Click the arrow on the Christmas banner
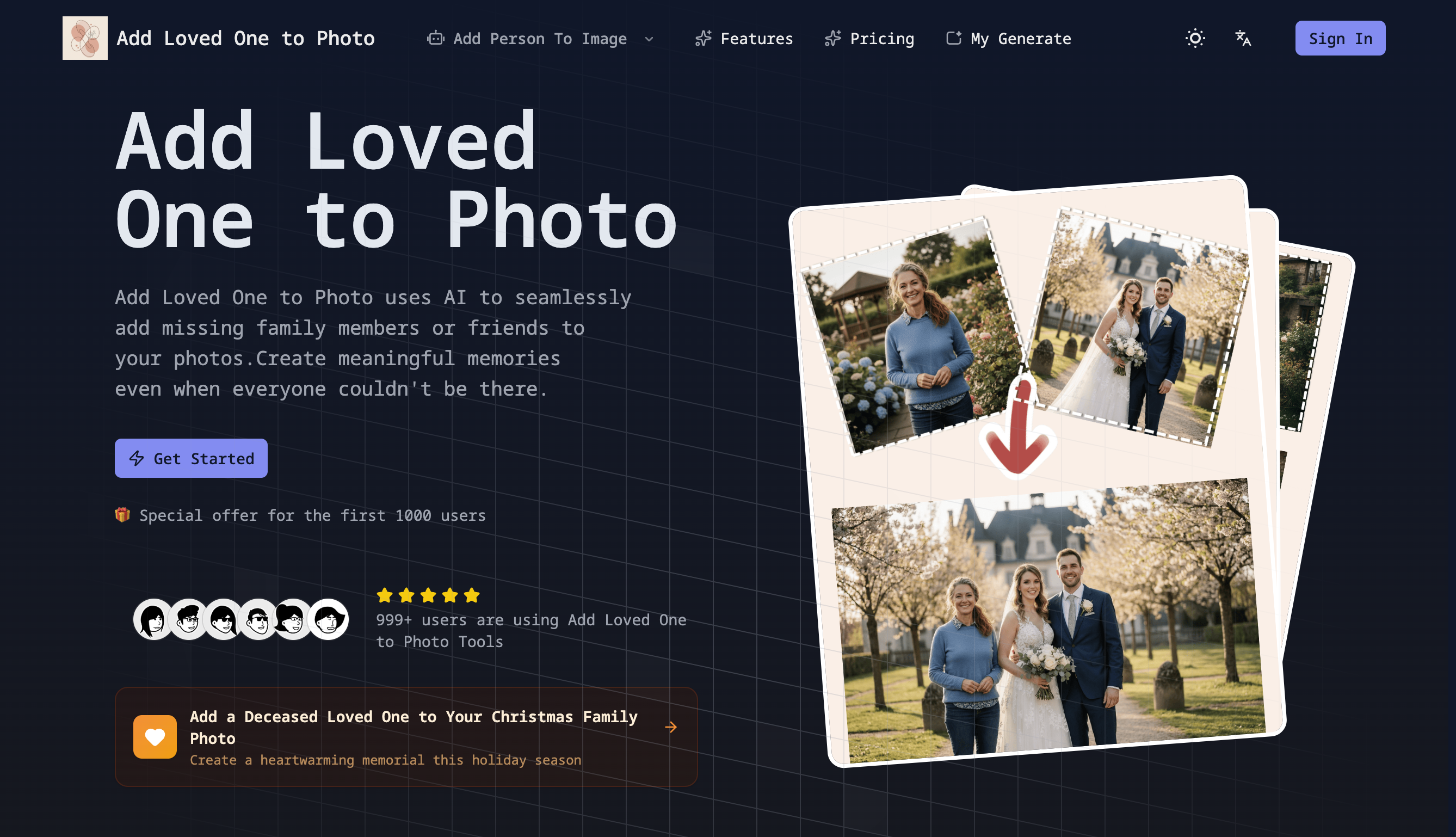 (x=670, y=727)
